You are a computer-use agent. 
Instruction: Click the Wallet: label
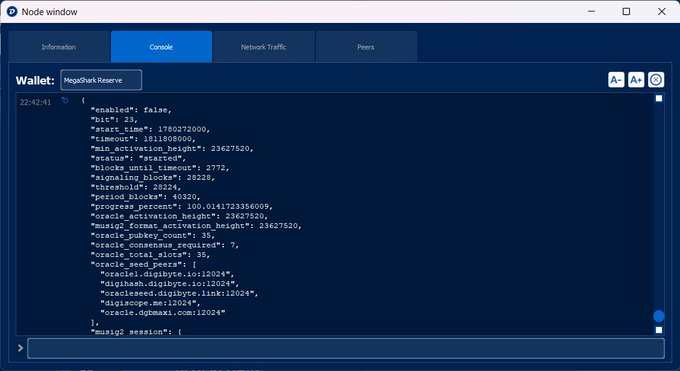tap(35, 80)
